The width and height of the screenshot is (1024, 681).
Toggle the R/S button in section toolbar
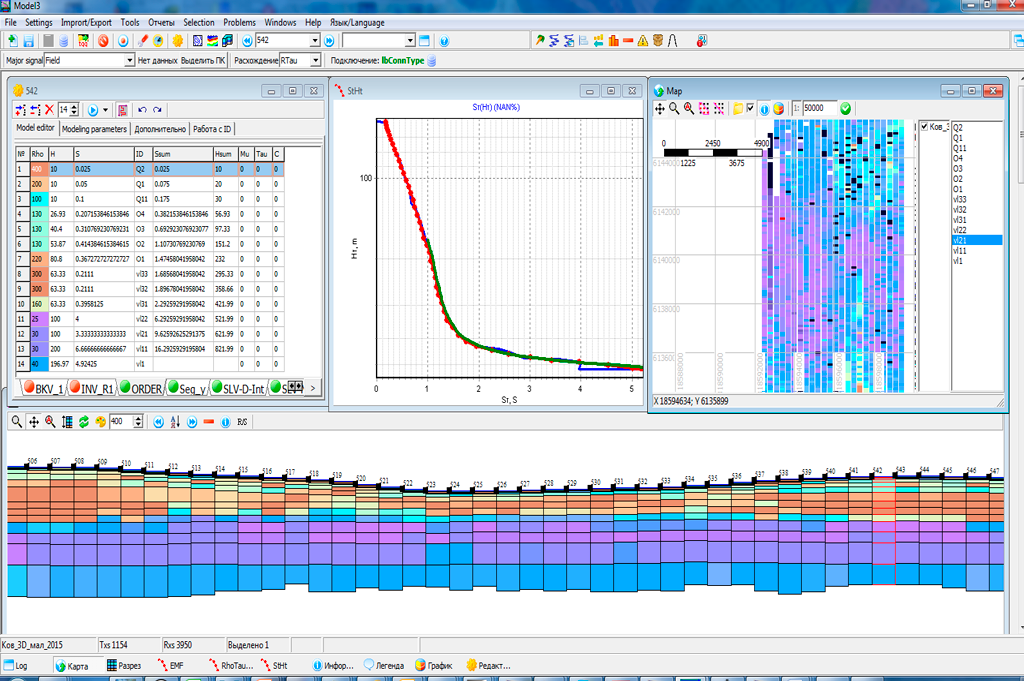243,422
